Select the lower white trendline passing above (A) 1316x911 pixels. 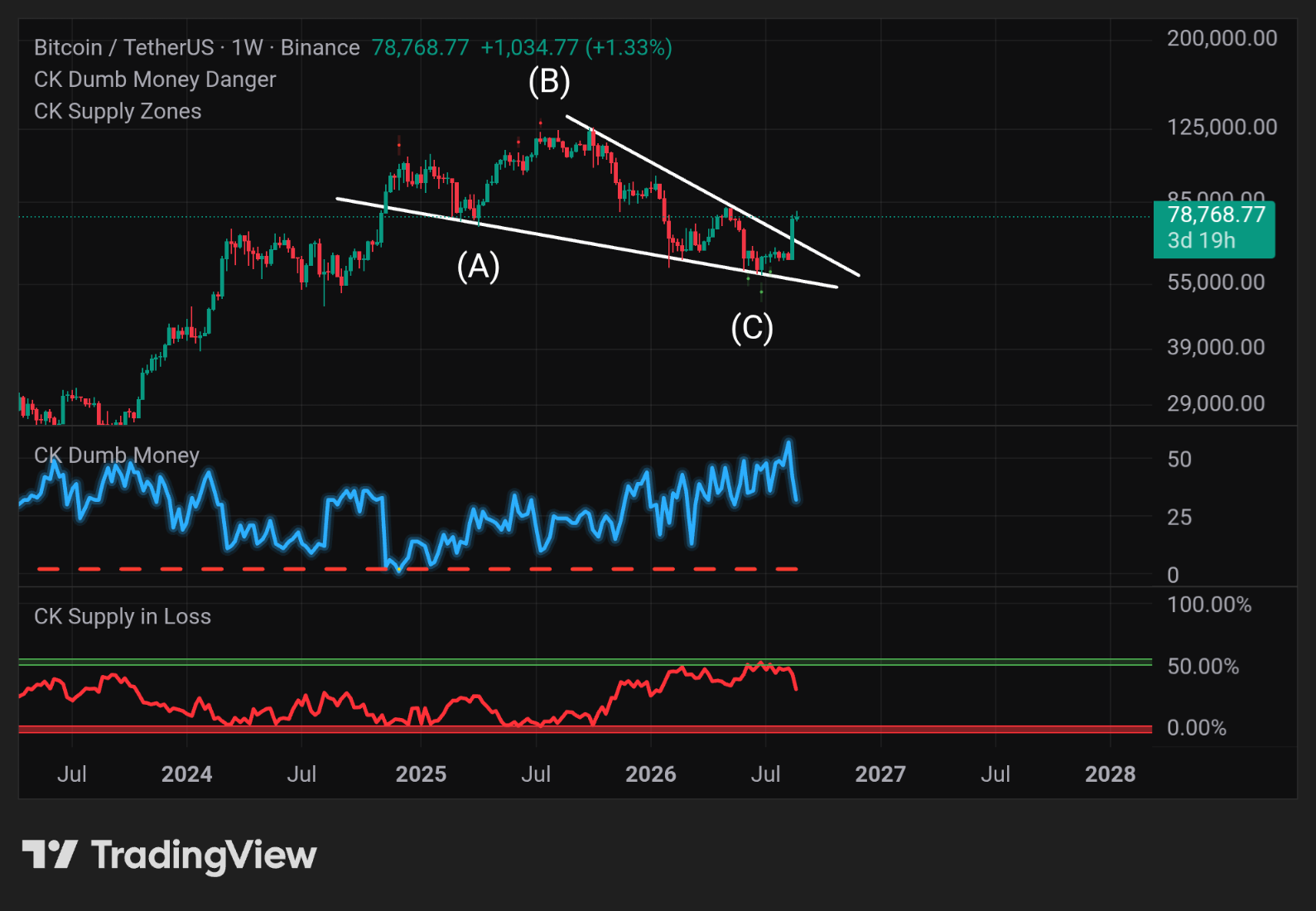click(586, 243)
